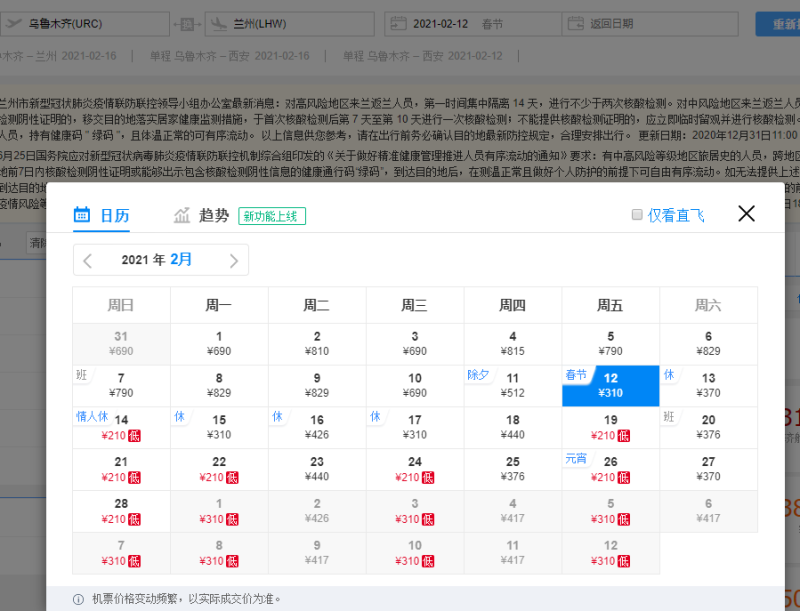Viewport: 800px width, 611px height.
Task: Select February 26 元宵 date cell
Action: [610, 469]
